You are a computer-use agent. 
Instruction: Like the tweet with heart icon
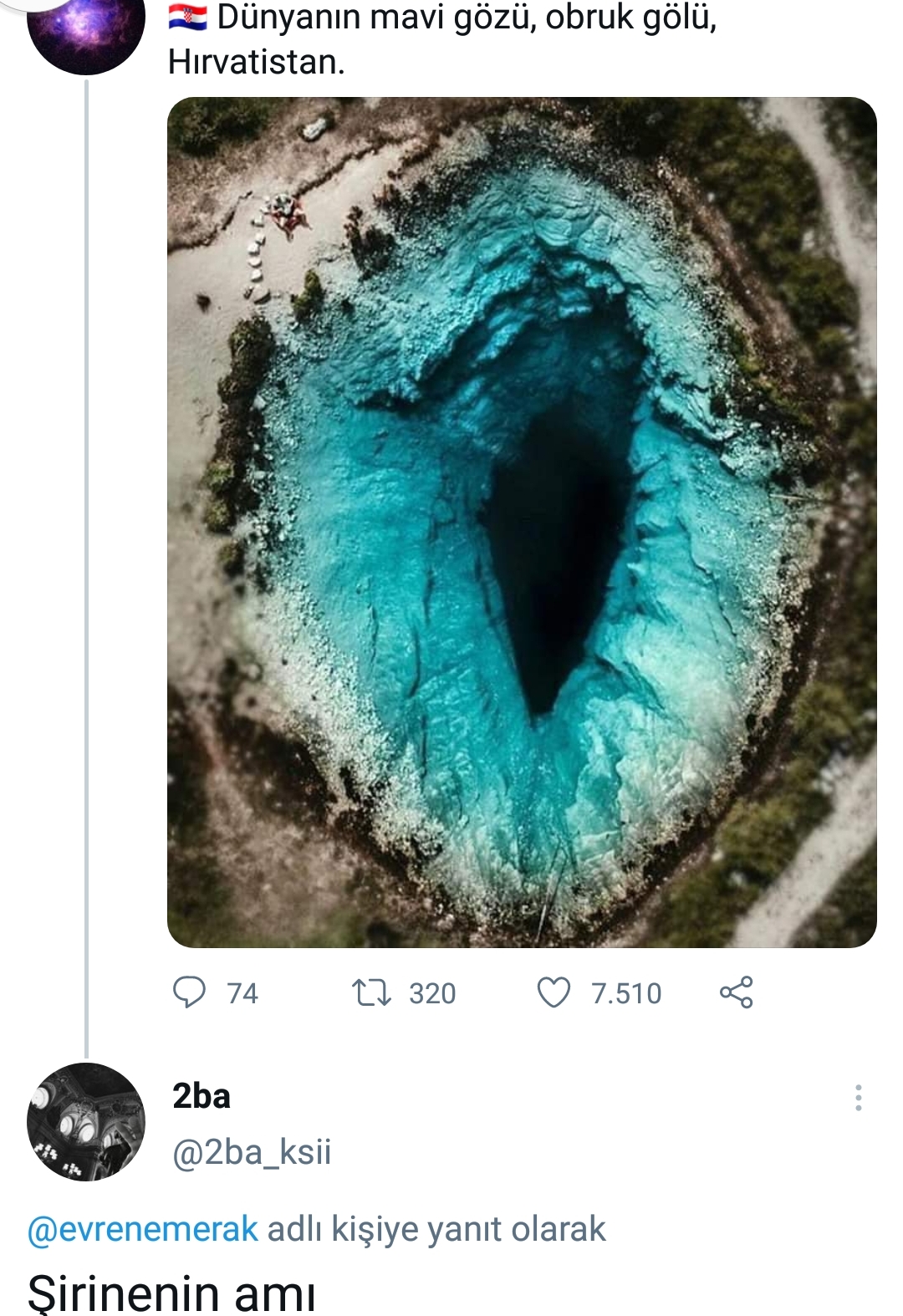tap(554, 992)
